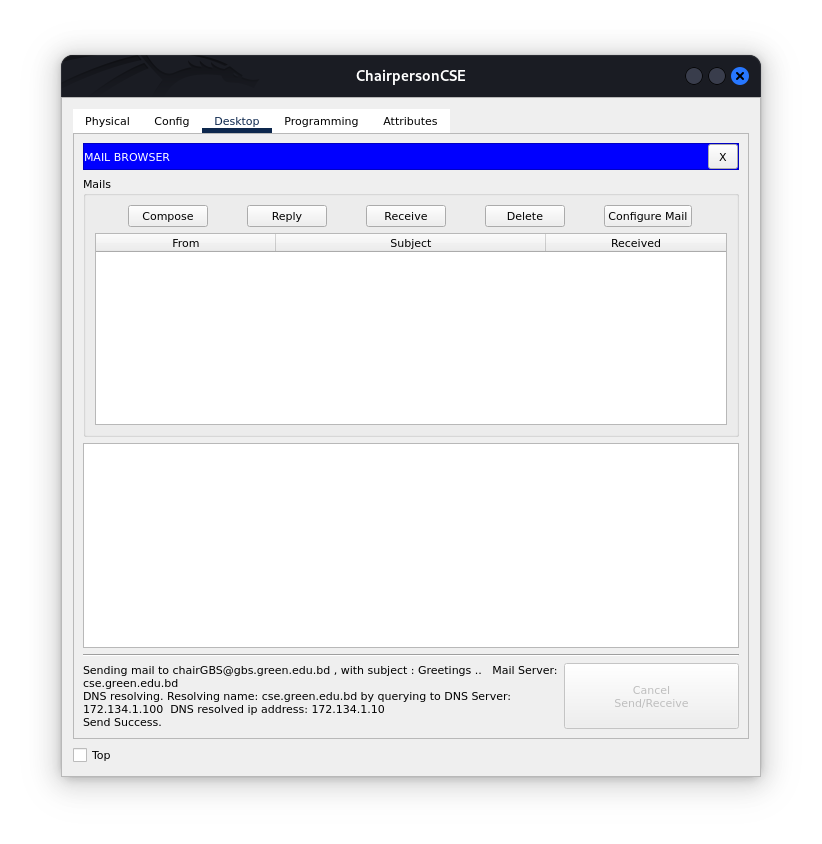Click the Delete mail button
Viewport: 822px width, 844px height.
tap(524, 216)
